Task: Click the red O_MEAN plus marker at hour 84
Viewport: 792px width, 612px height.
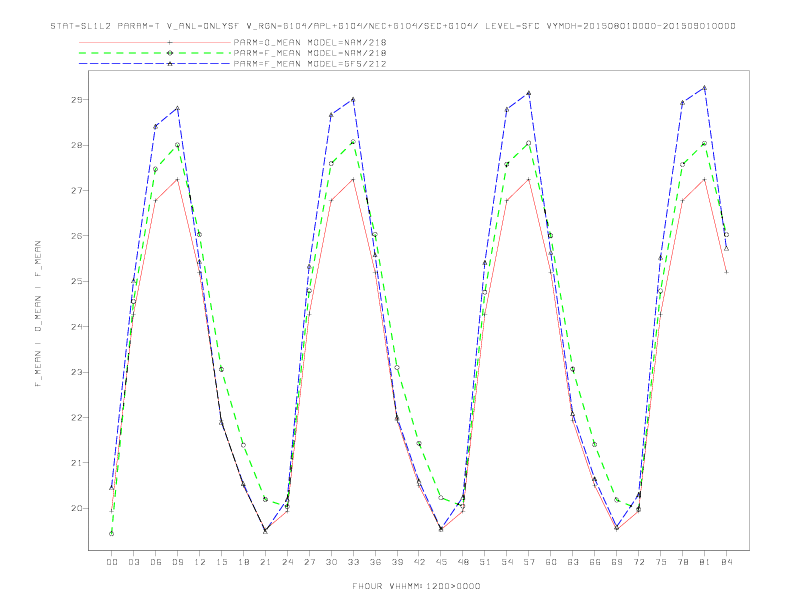Action: pyautogui.click(x=726, y=272)
